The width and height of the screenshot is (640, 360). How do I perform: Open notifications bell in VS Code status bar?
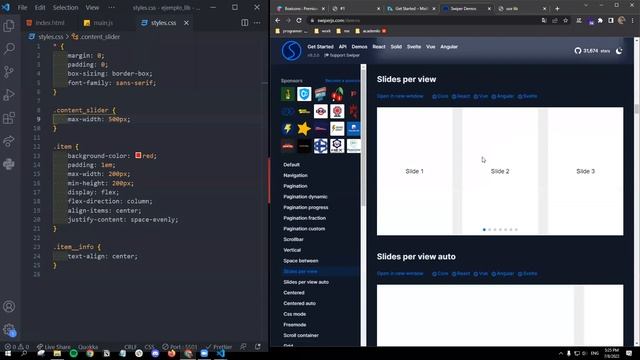[x=258, y=347]
